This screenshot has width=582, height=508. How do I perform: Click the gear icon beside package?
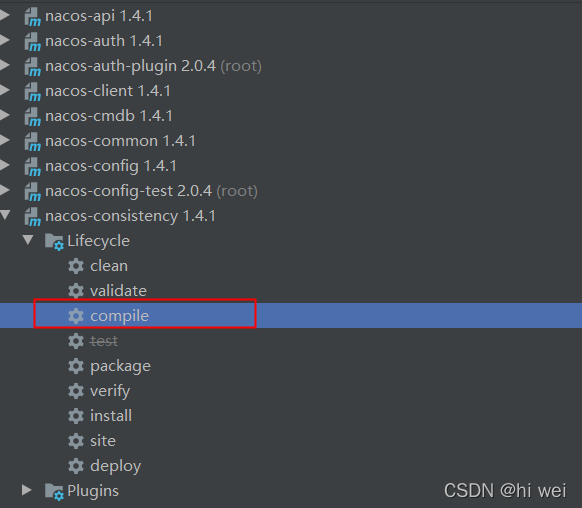[x=76, y=366]
